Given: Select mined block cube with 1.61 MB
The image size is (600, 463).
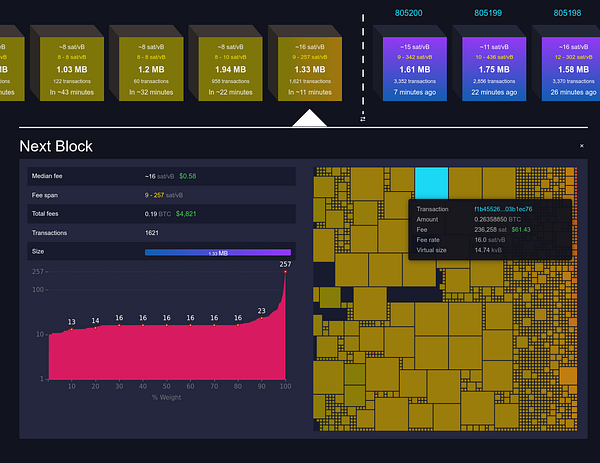Looking at the screenshot, I should (412, 65).
